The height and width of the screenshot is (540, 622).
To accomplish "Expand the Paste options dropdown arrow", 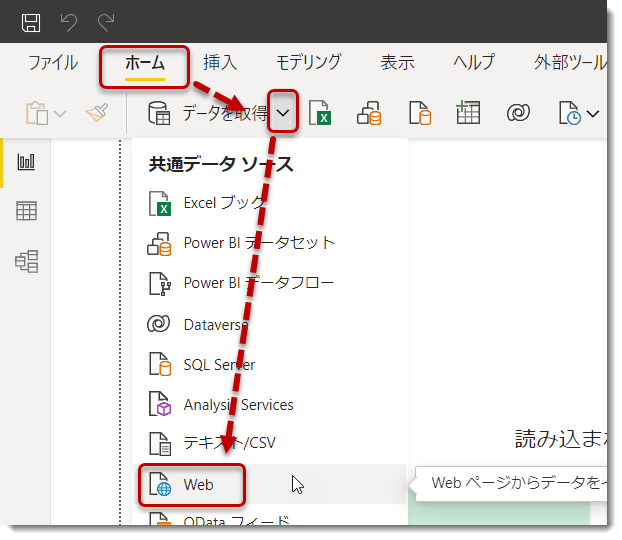I will [60, 114].
